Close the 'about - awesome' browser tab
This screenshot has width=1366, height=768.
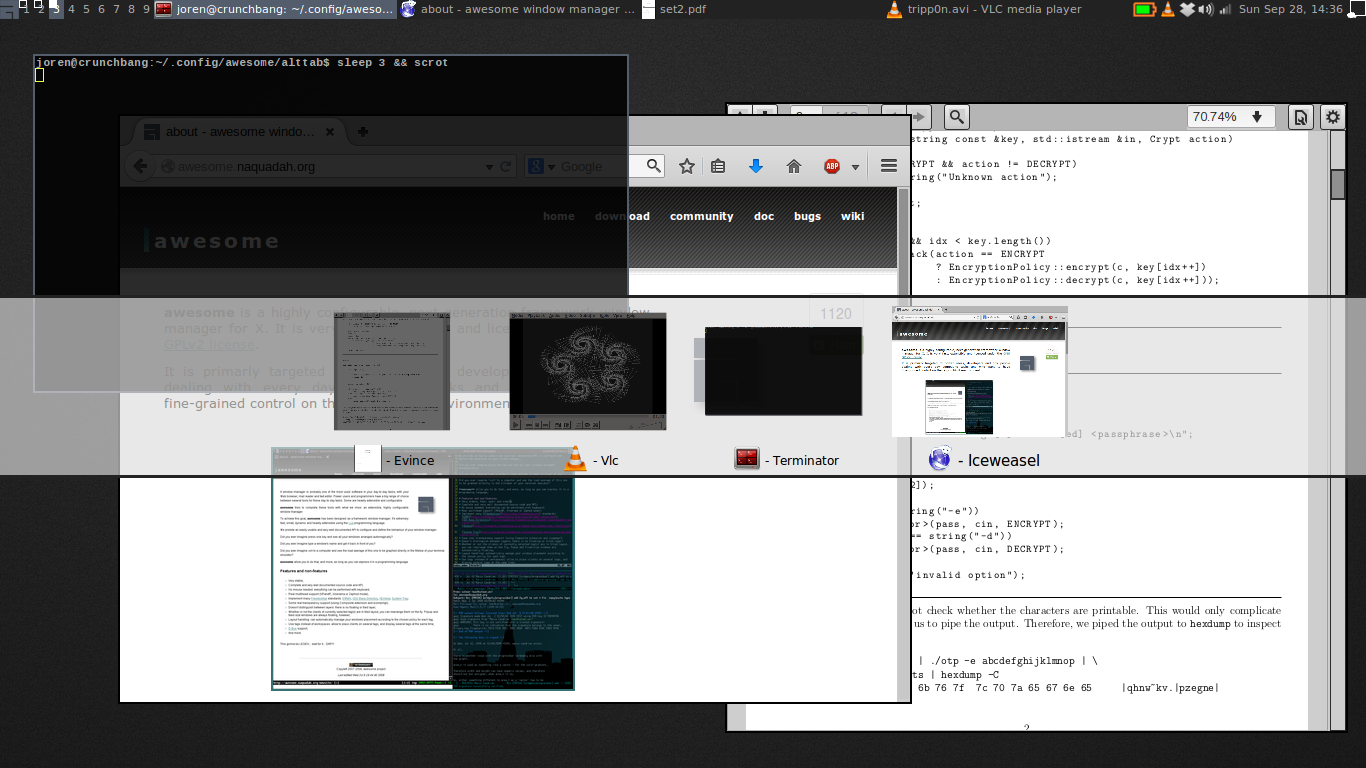point(332,131)
